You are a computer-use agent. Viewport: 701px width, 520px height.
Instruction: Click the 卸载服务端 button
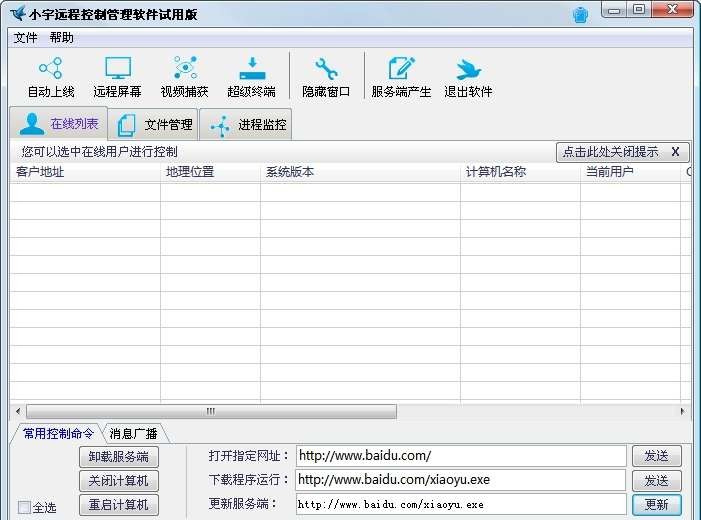click(118, 457)
